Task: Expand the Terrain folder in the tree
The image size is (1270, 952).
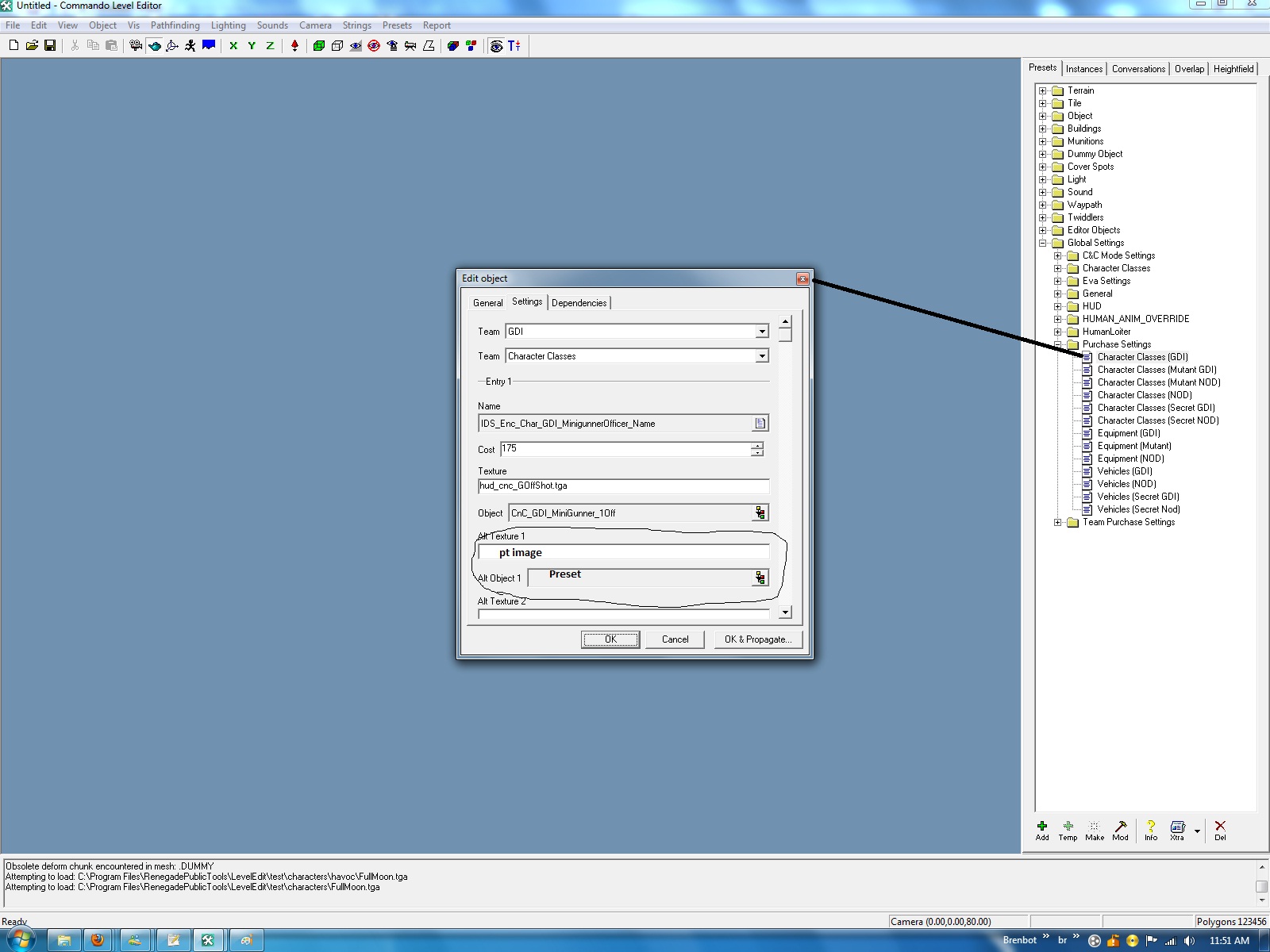Action: (x=1043, y=90)
